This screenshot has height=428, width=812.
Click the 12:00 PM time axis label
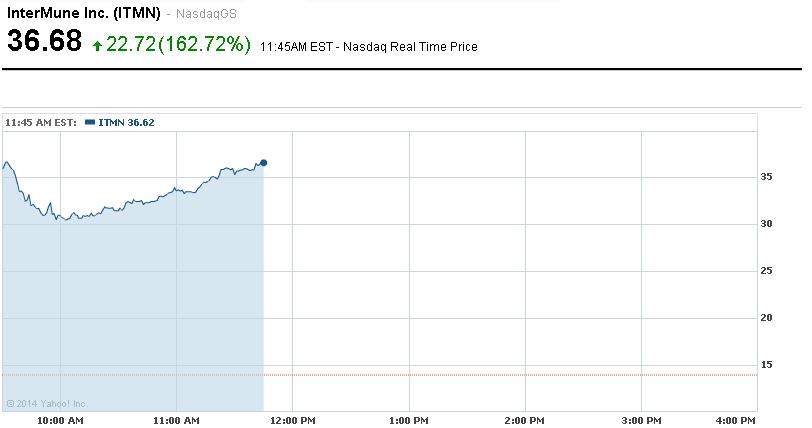[292, 419]
